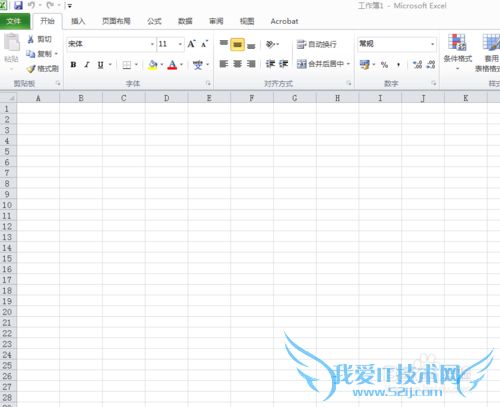500x407 pixels.
Task: Expand the underline style arrow
Action: point(110,65)
